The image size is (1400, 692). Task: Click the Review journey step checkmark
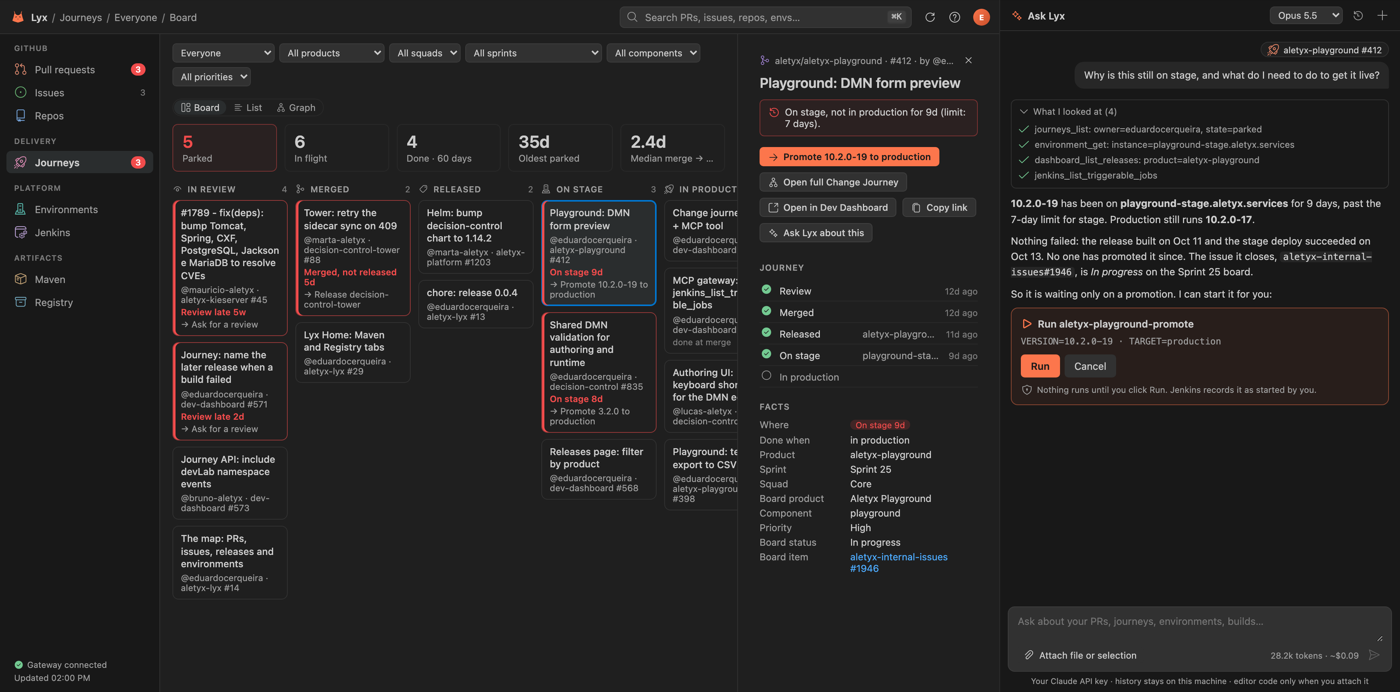point(767,290)
